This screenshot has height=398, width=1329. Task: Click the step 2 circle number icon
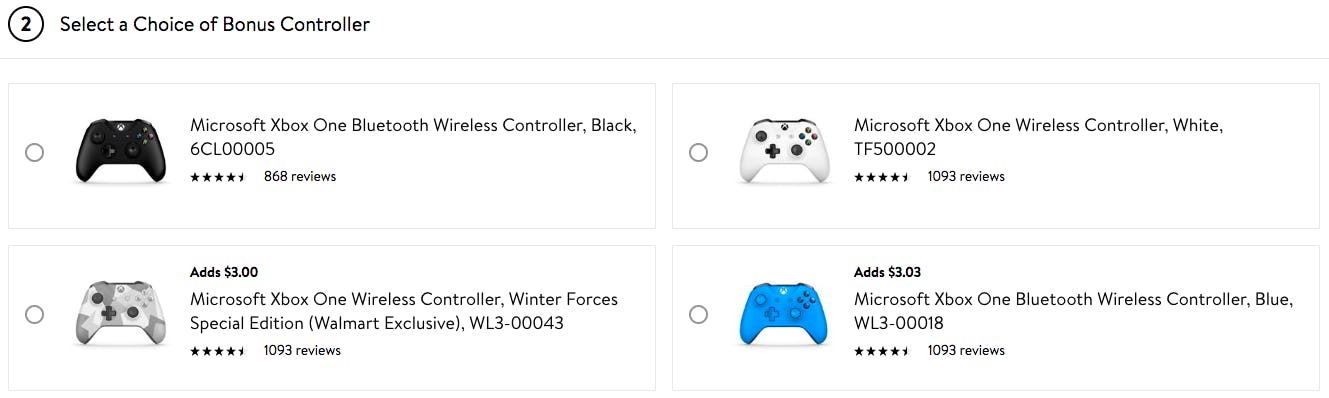pos(26,24)
